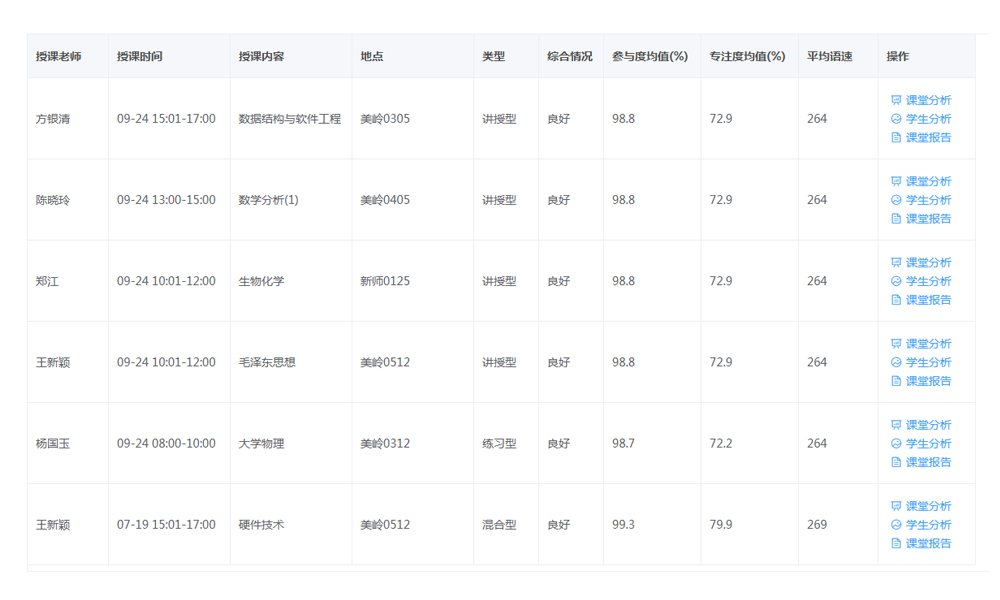1000x600 pixels.
Task: Click the student analysis smiley icon for 陈晓玲's class
Action: tap(895, 200)
